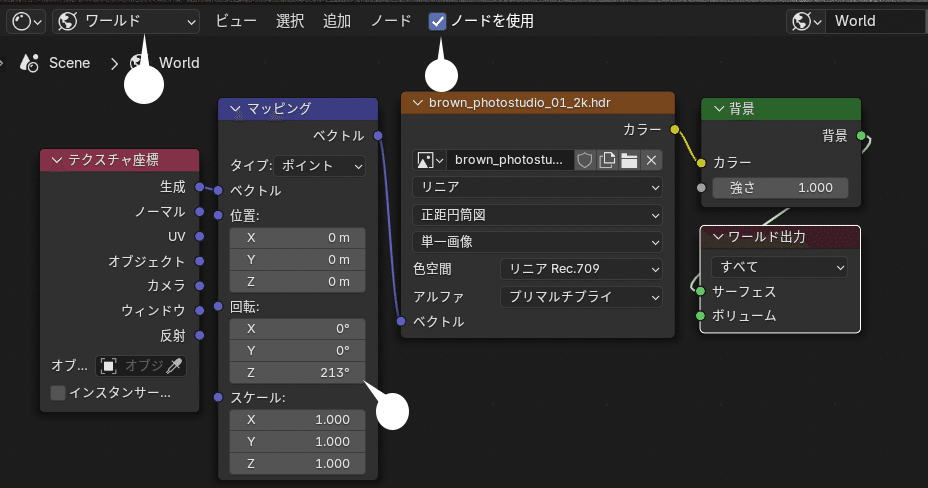Click the ベクトル input socket on HDR node

tap(401, 321)
